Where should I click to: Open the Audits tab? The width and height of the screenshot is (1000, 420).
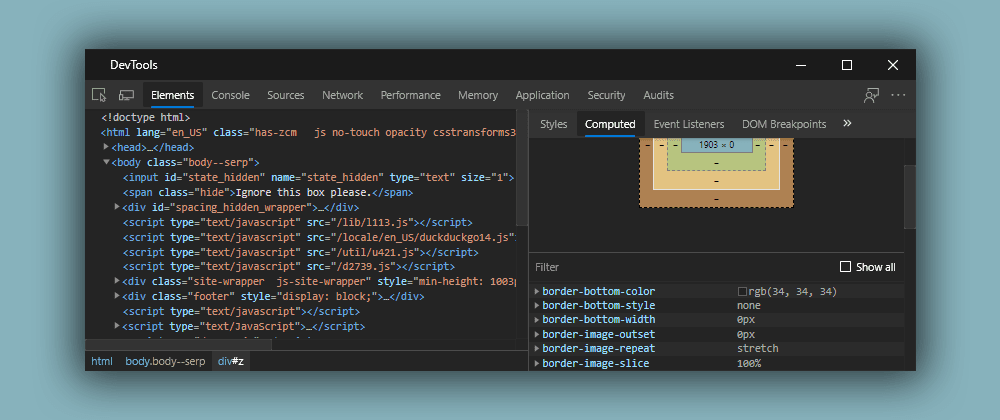[x=659, y=95]
